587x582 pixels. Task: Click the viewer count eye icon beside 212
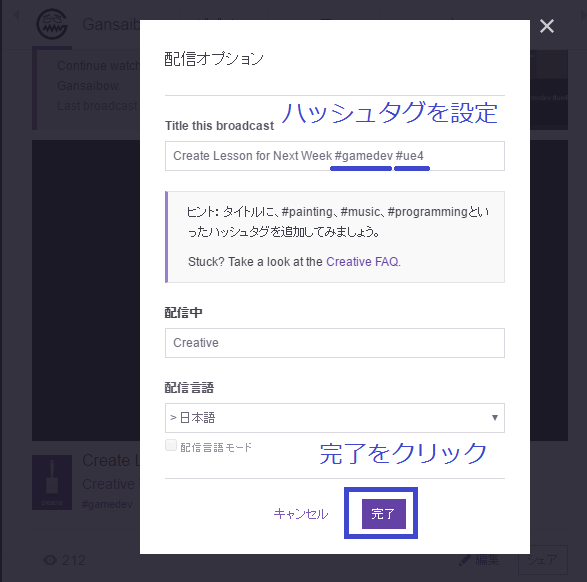(50, 560)
